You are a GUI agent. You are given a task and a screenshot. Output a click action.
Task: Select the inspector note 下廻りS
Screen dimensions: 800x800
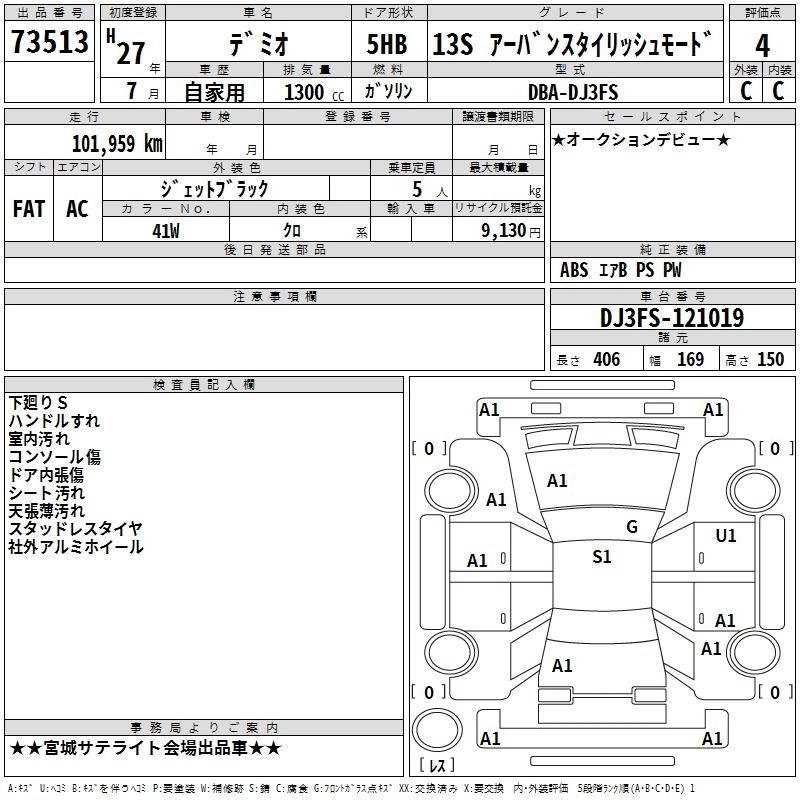point(38,403)
